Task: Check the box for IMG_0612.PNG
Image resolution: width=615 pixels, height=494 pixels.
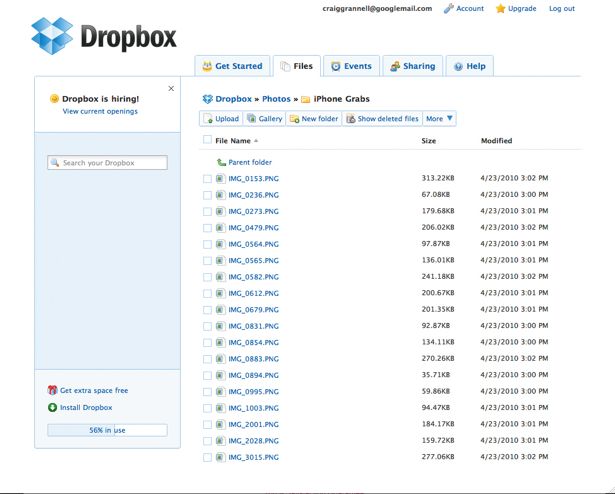Action: [x=207, y=293]
